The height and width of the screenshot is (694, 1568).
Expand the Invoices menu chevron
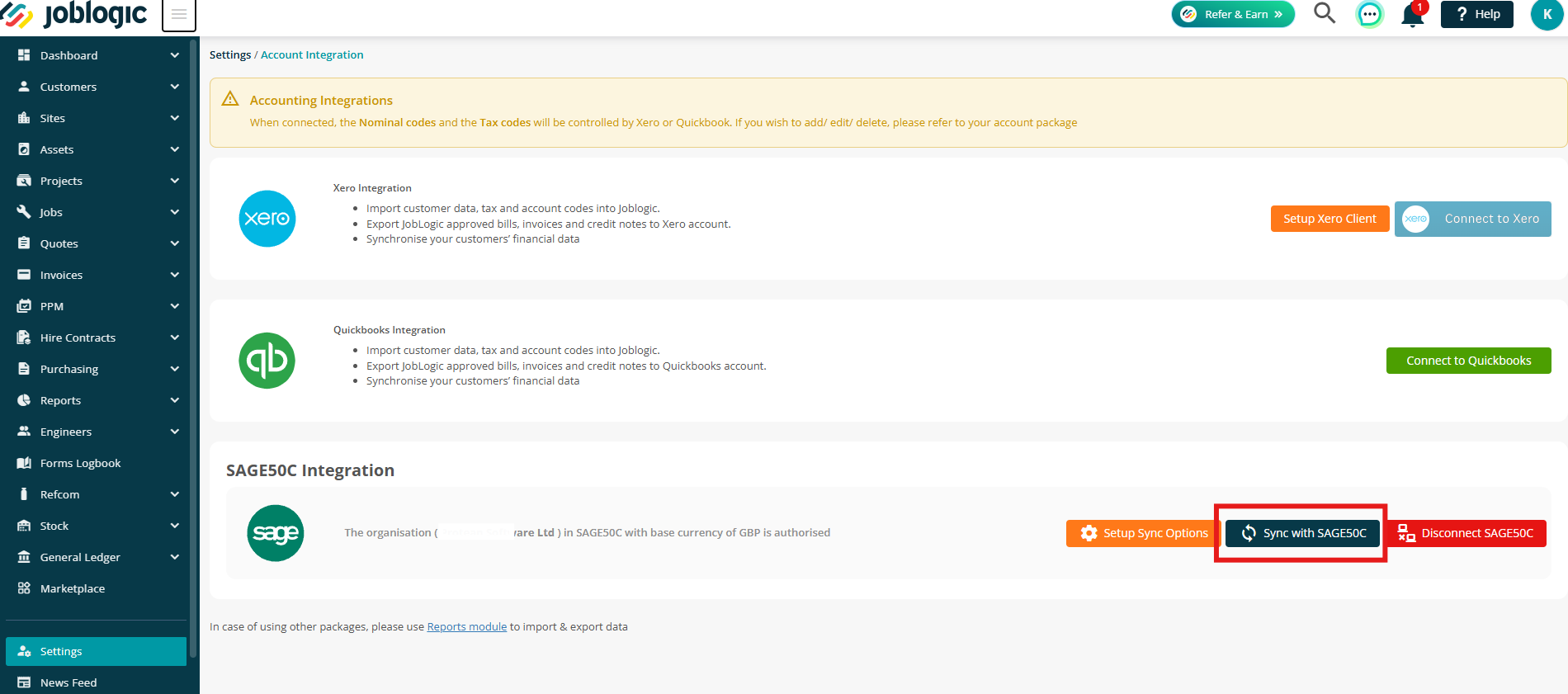coord(175,275)
